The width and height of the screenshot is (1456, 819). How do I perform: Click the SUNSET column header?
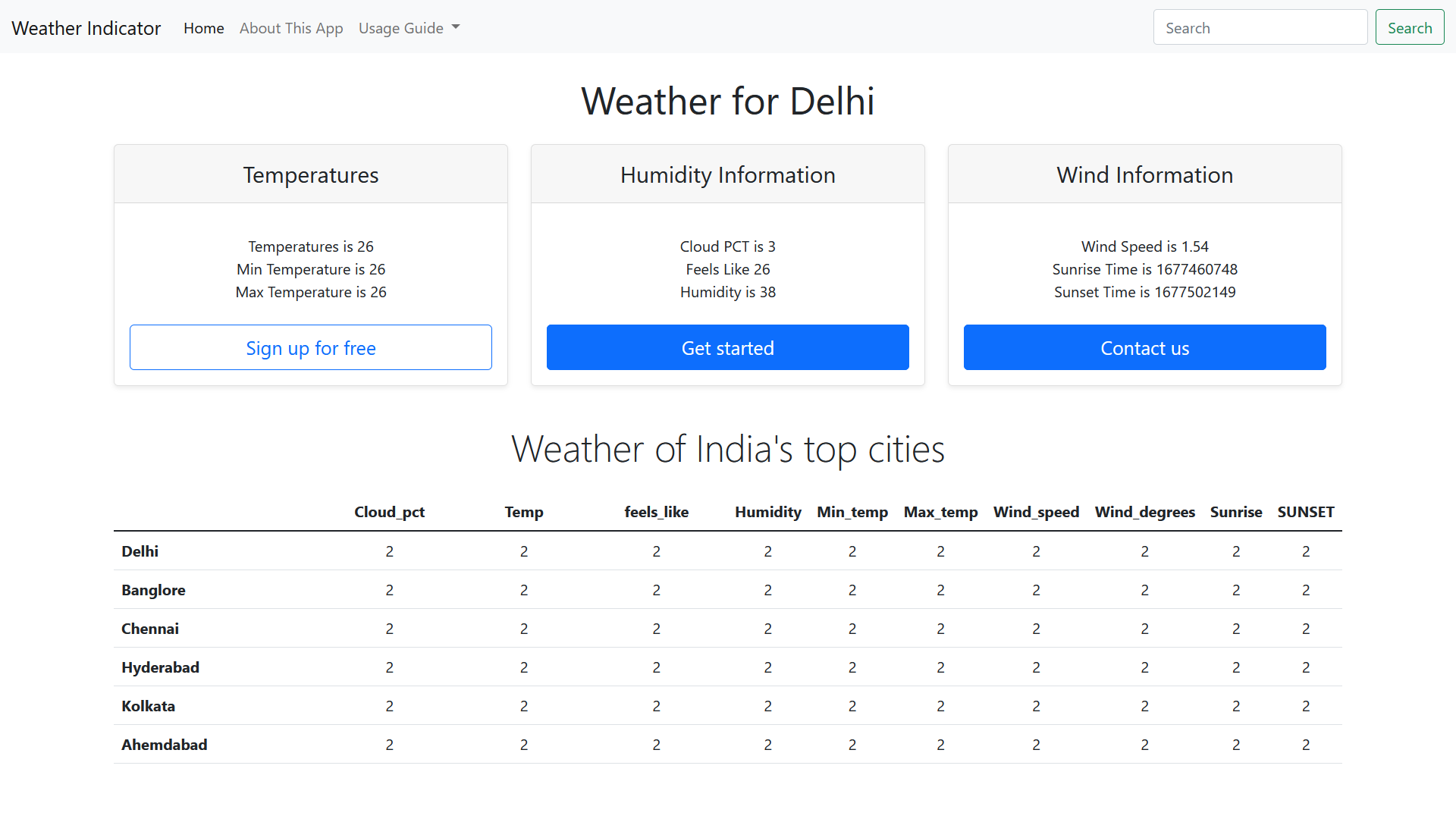pos(1305,512)
